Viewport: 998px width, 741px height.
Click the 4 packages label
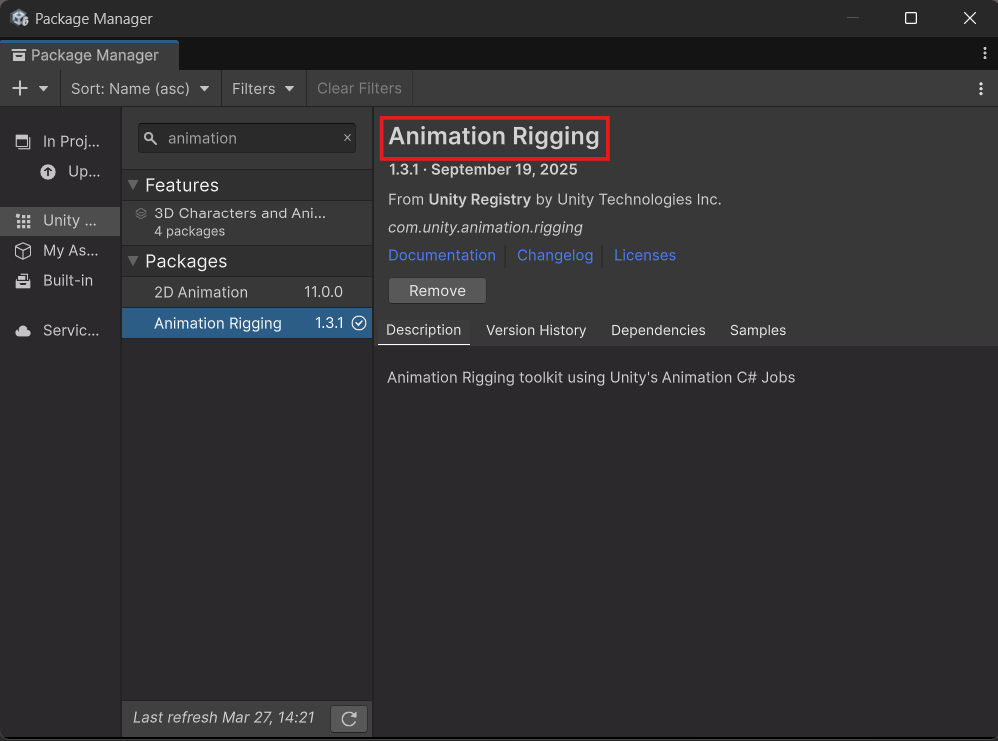tap(190, 232)
